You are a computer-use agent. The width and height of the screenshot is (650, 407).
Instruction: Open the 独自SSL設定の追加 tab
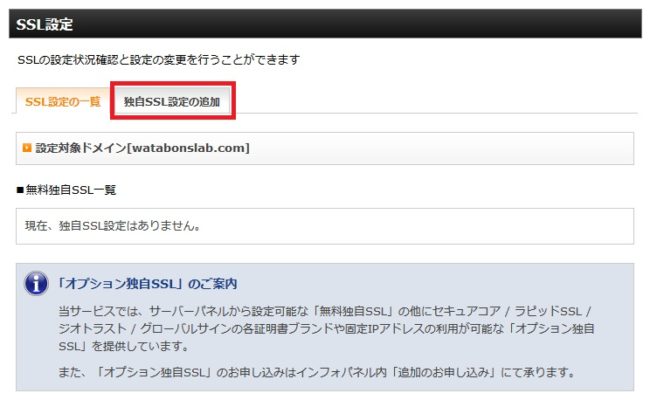pyautogui.click(x=172, y=101)
